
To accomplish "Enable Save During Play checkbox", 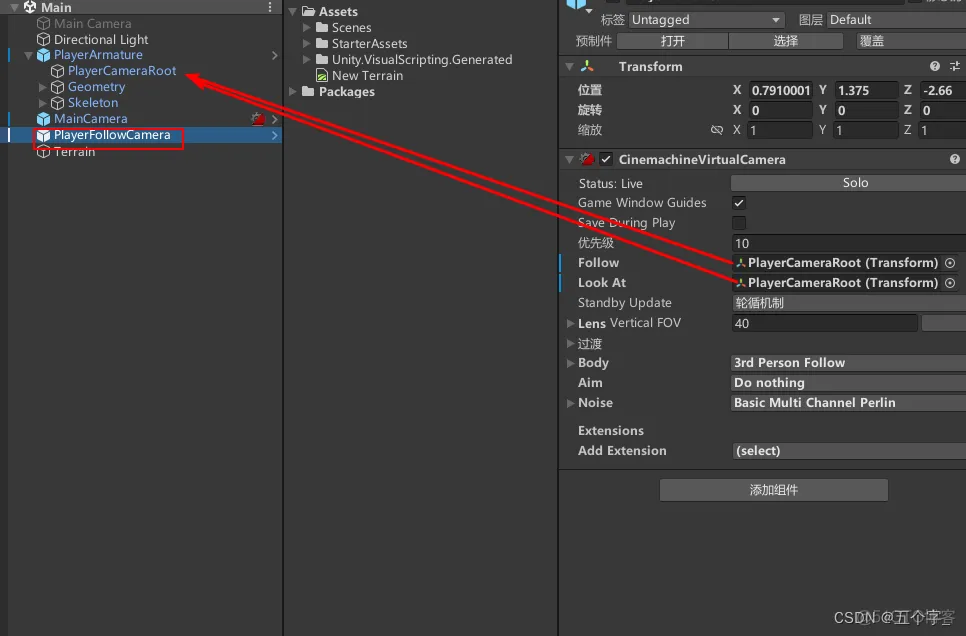I will pos(739,222).
